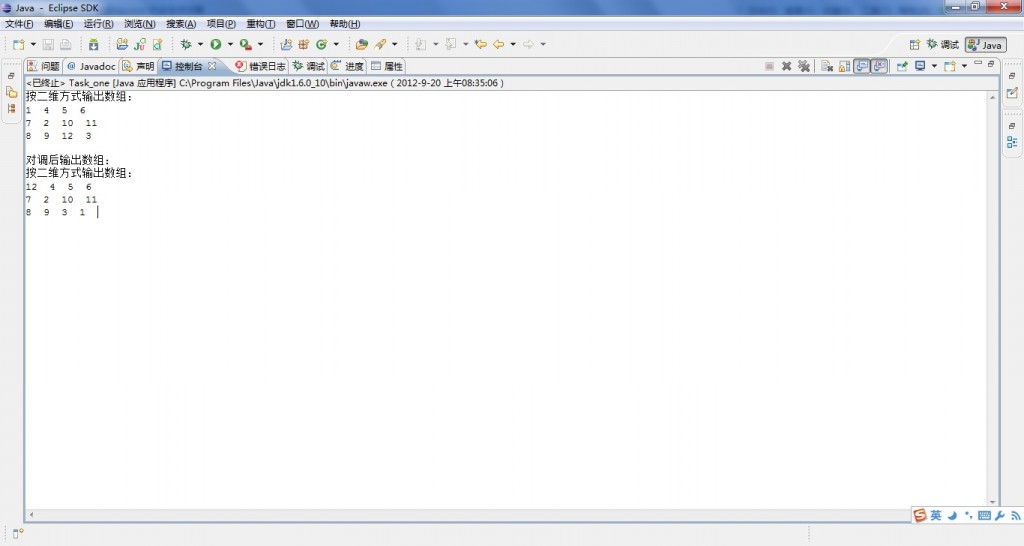Open the 重构(T) menu

[x=261, y=24]
